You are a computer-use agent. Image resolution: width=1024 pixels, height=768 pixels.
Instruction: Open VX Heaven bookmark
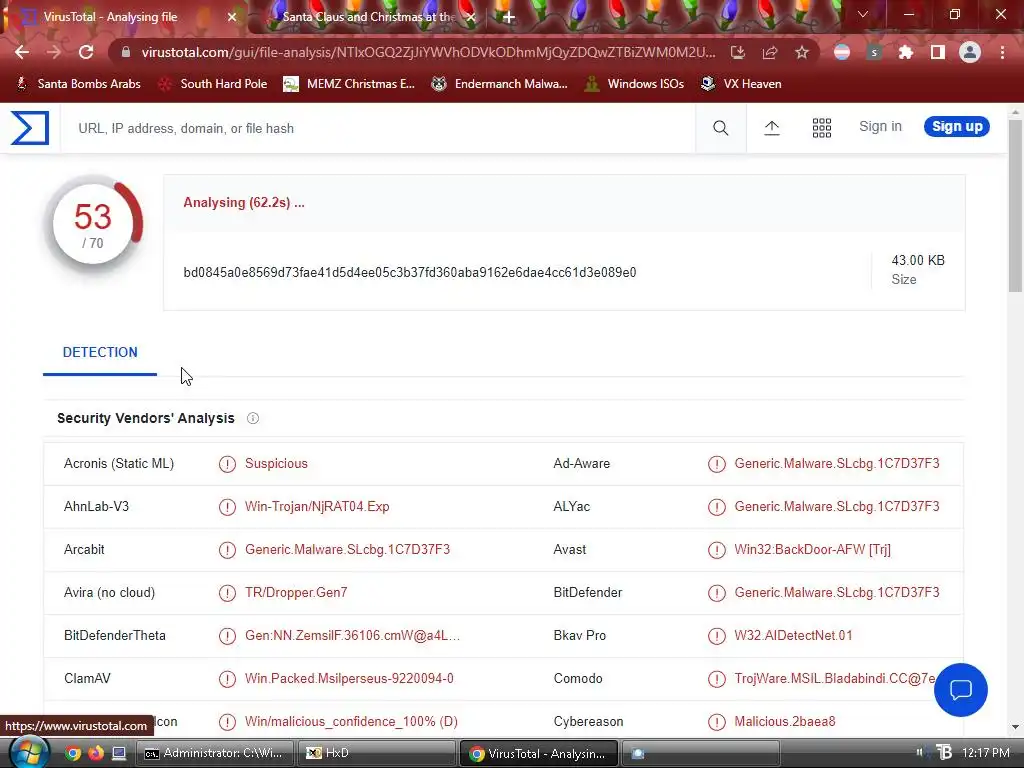point(741,84)
